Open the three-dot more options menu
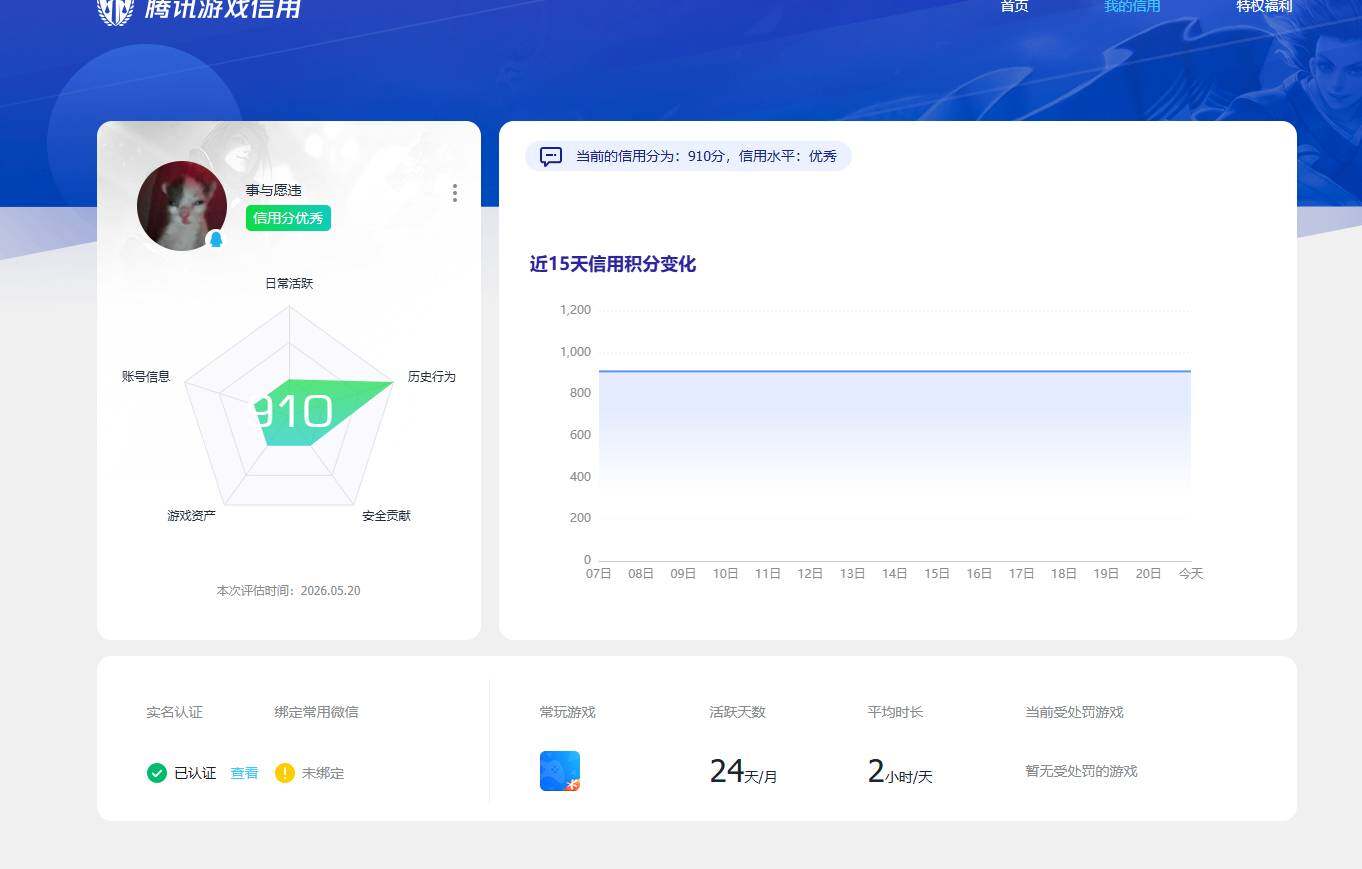1362x869 pixels. 455,193
